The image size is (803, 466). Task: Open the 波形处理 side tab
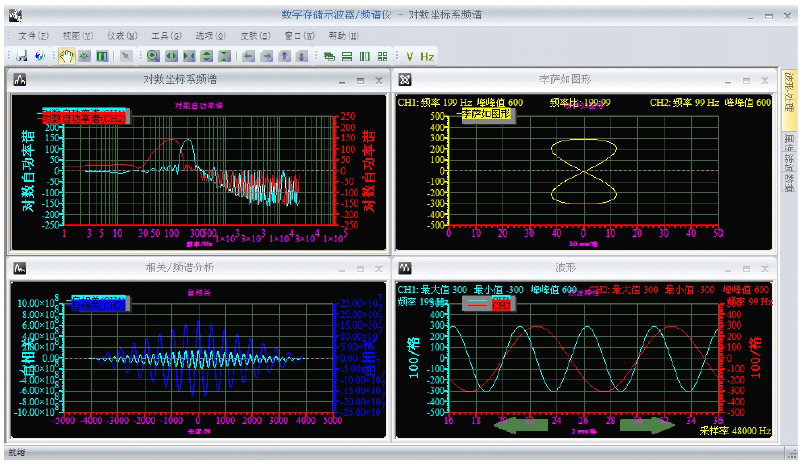click(788, 92)
